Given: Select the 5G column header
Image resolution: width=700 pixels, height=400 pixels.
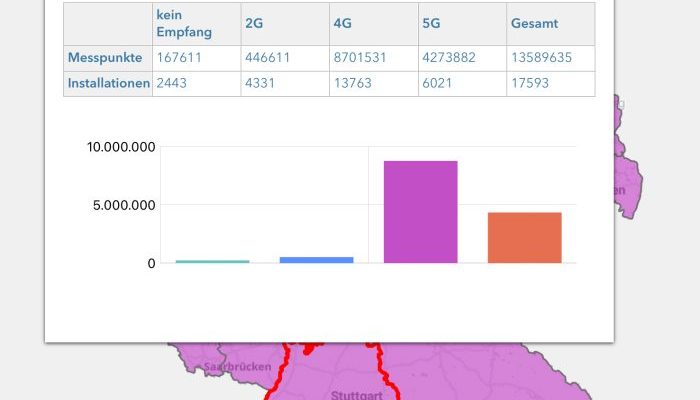Looking at the screenshot, I should 431,23.
